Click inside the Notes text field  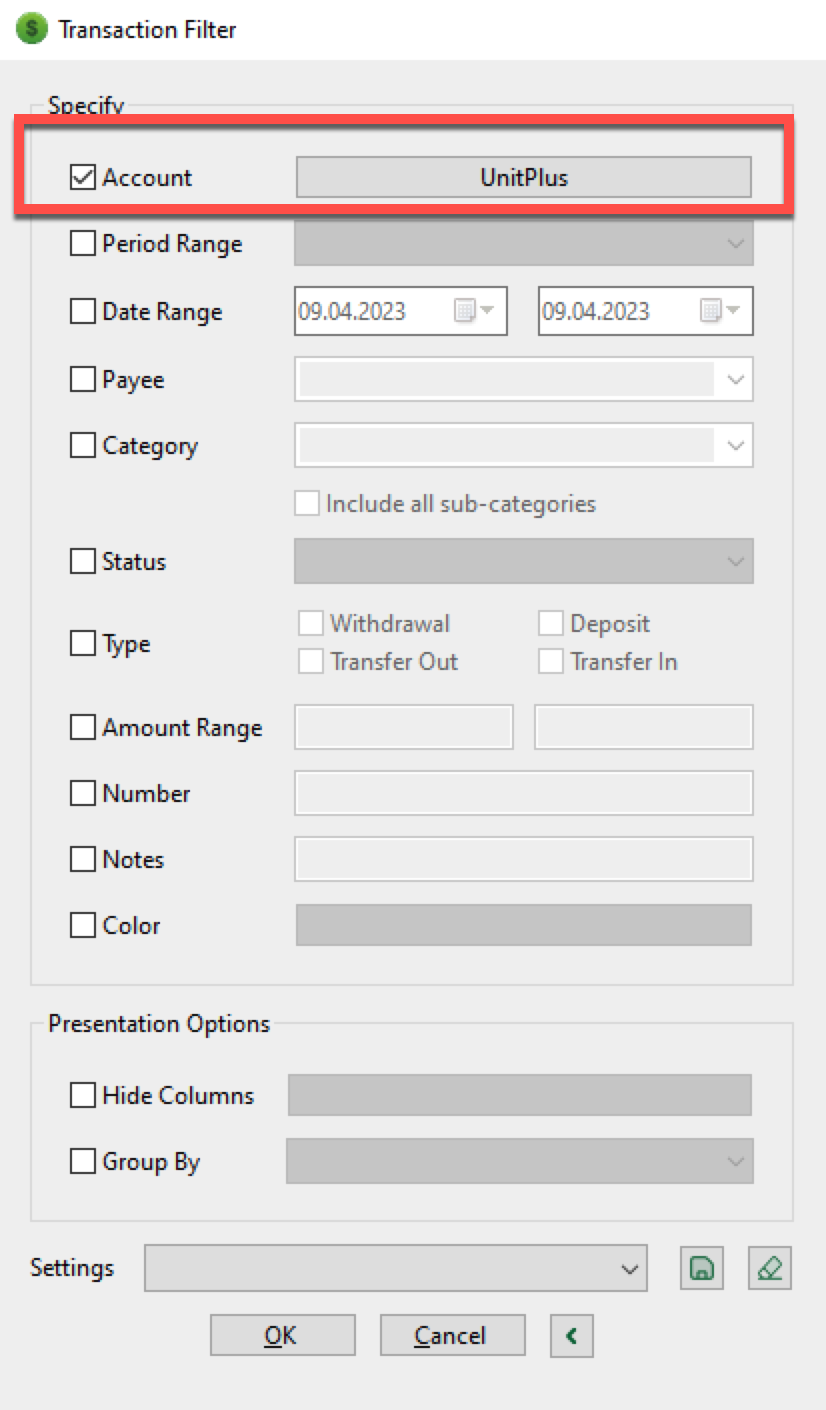tap(523, 858)
